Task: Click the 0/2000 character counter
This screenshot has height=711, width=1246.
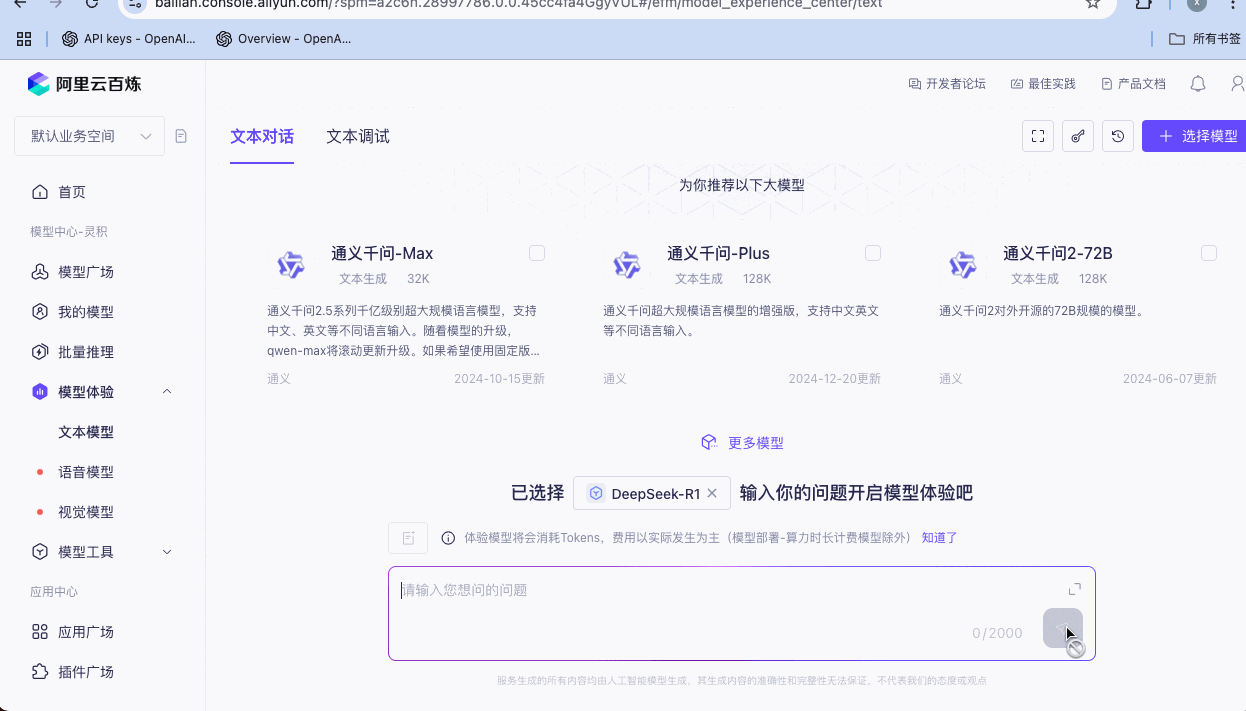Action: tap(997, 633)
